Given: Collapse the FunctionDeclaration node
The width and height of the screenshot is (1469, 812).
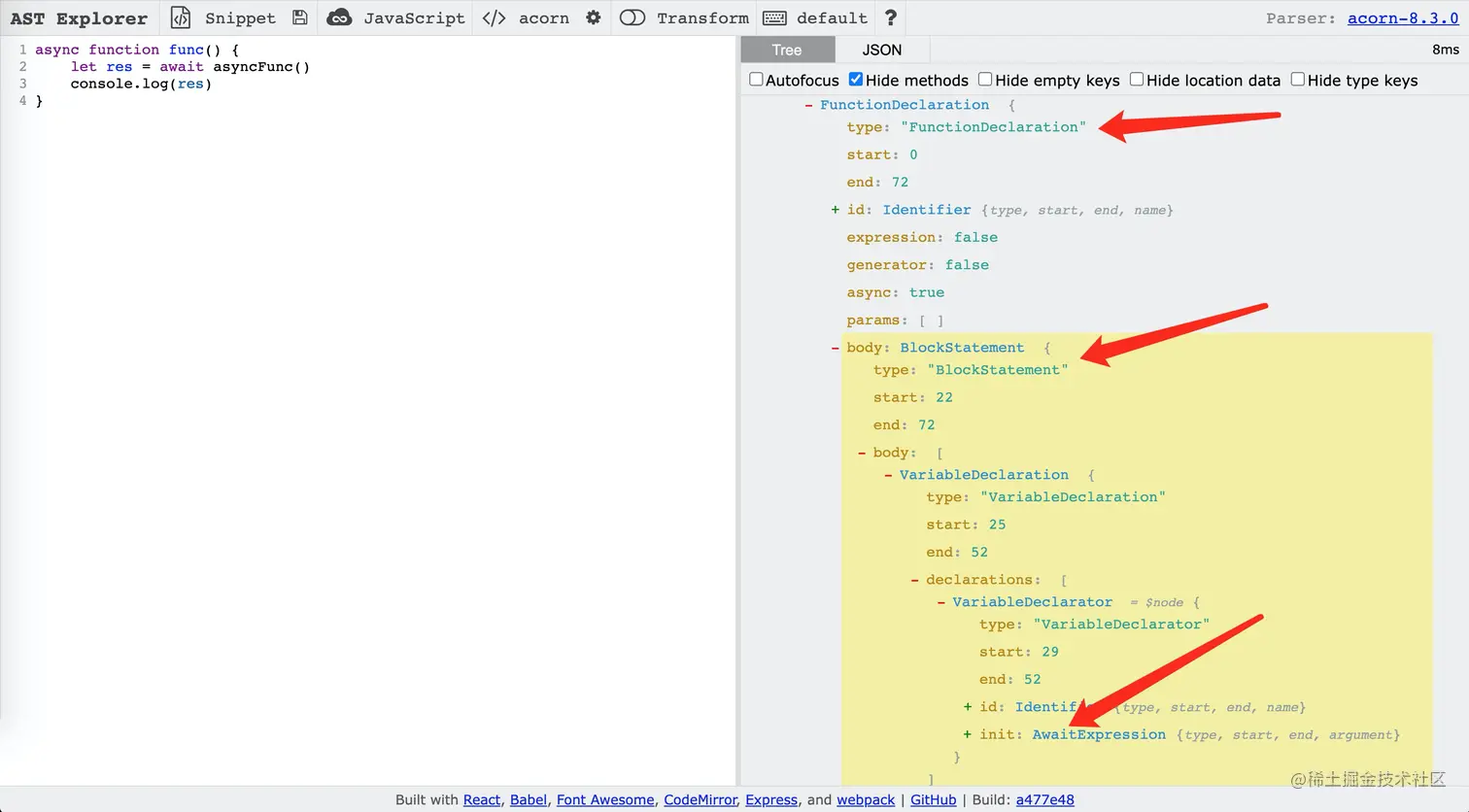Looking at the screenshot, I should pyautogui.click(x=809, y=105).
